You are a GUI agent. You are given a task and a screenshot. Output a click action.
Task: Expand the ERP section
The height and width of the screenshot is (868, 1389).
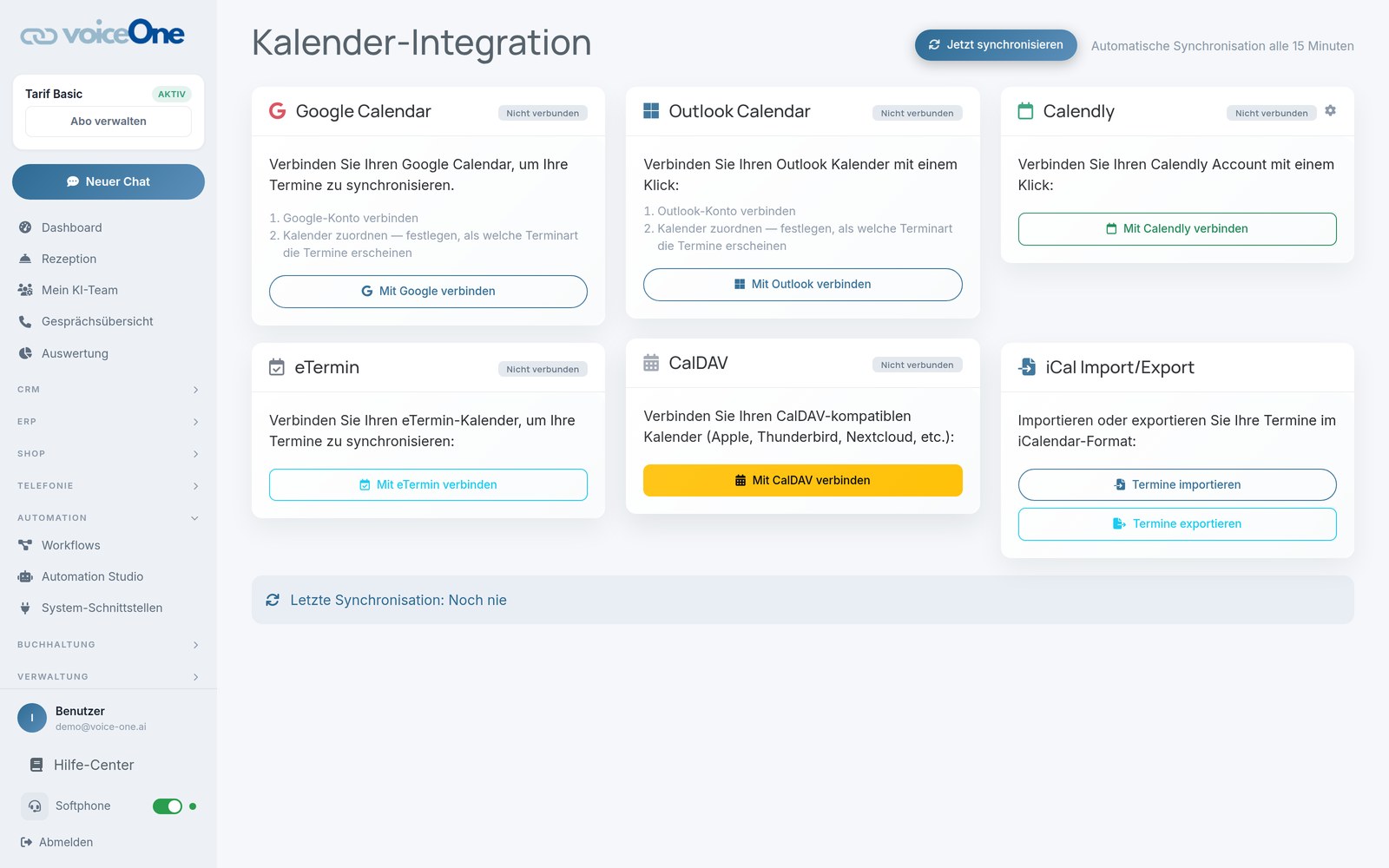(x=109, y=422)
